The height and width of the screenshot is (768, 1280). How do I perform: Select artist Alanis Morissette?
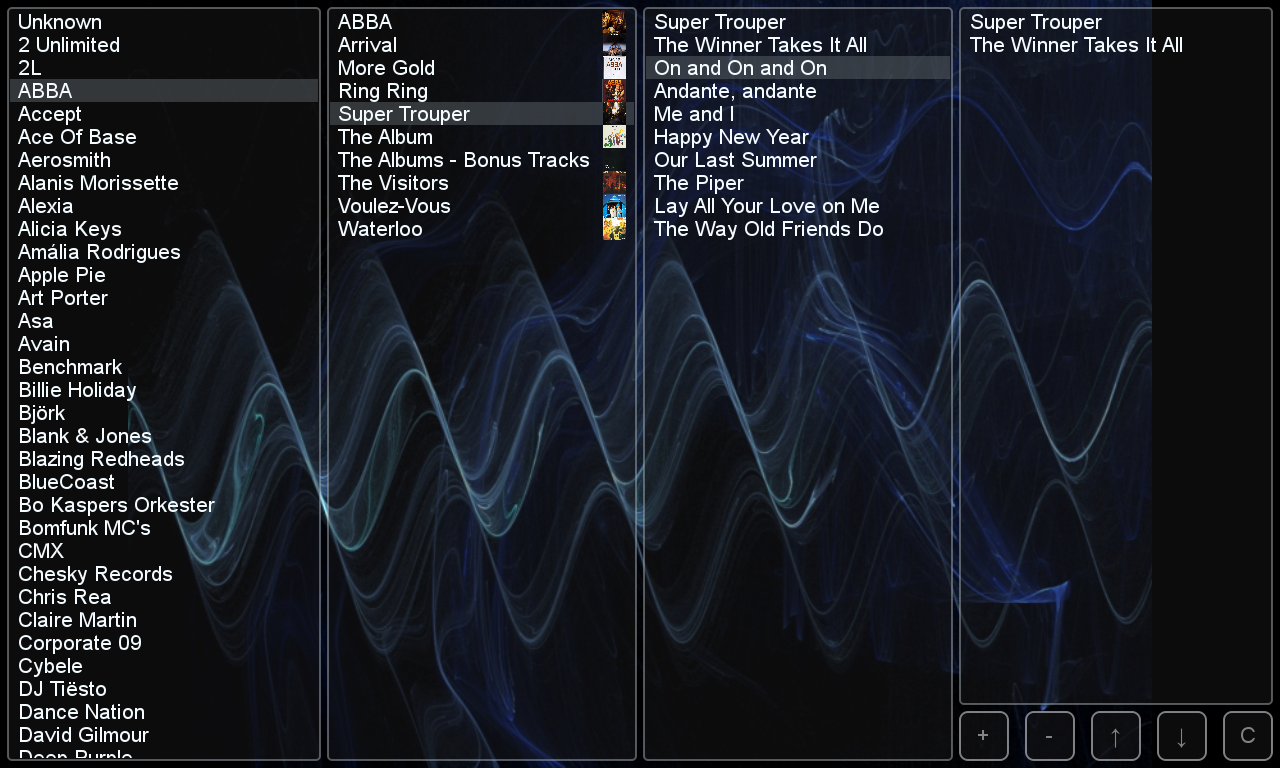click(x=164, y=183)
